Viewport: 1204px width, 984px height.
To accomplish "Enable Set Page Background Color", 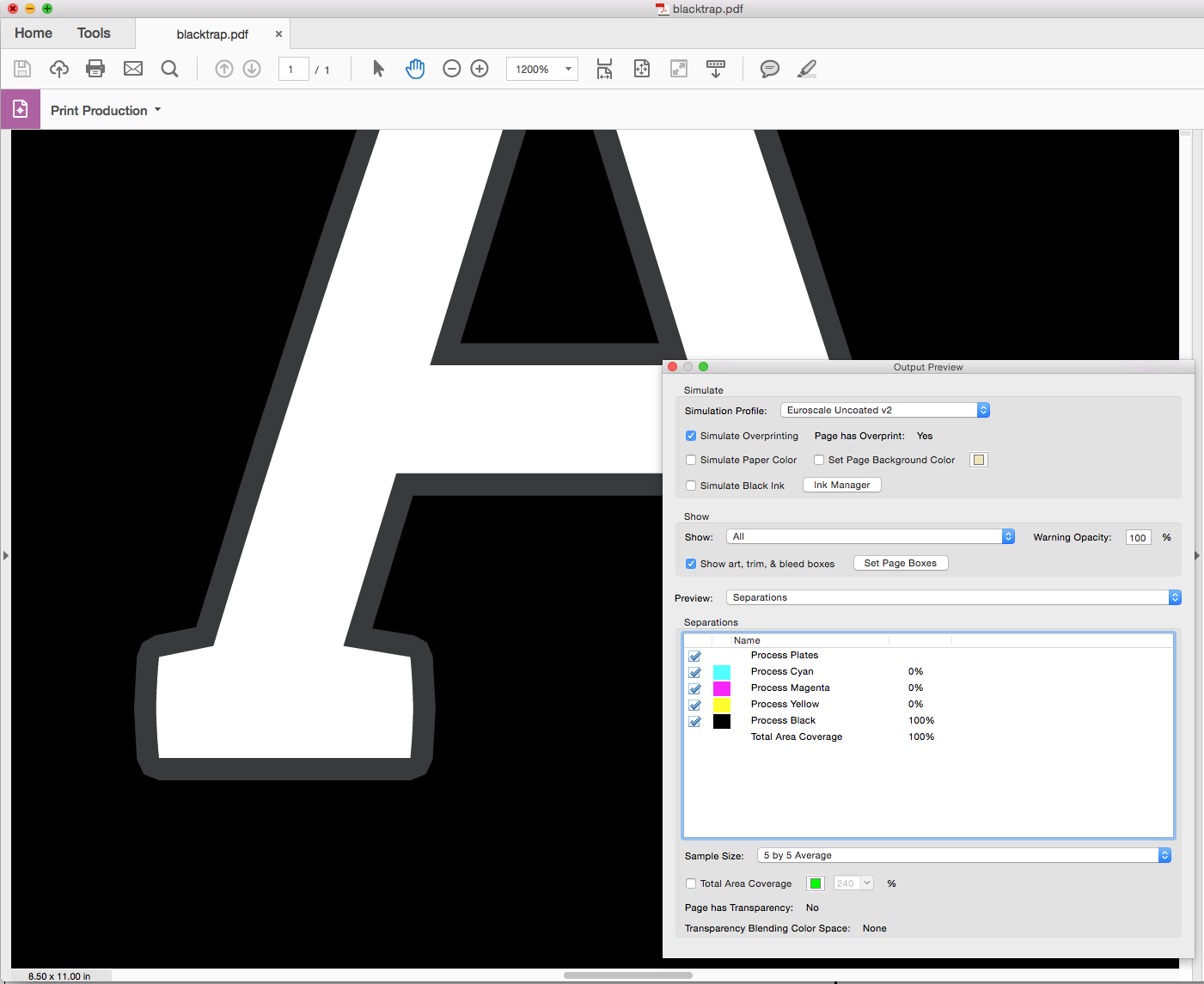I will (819, 460).
